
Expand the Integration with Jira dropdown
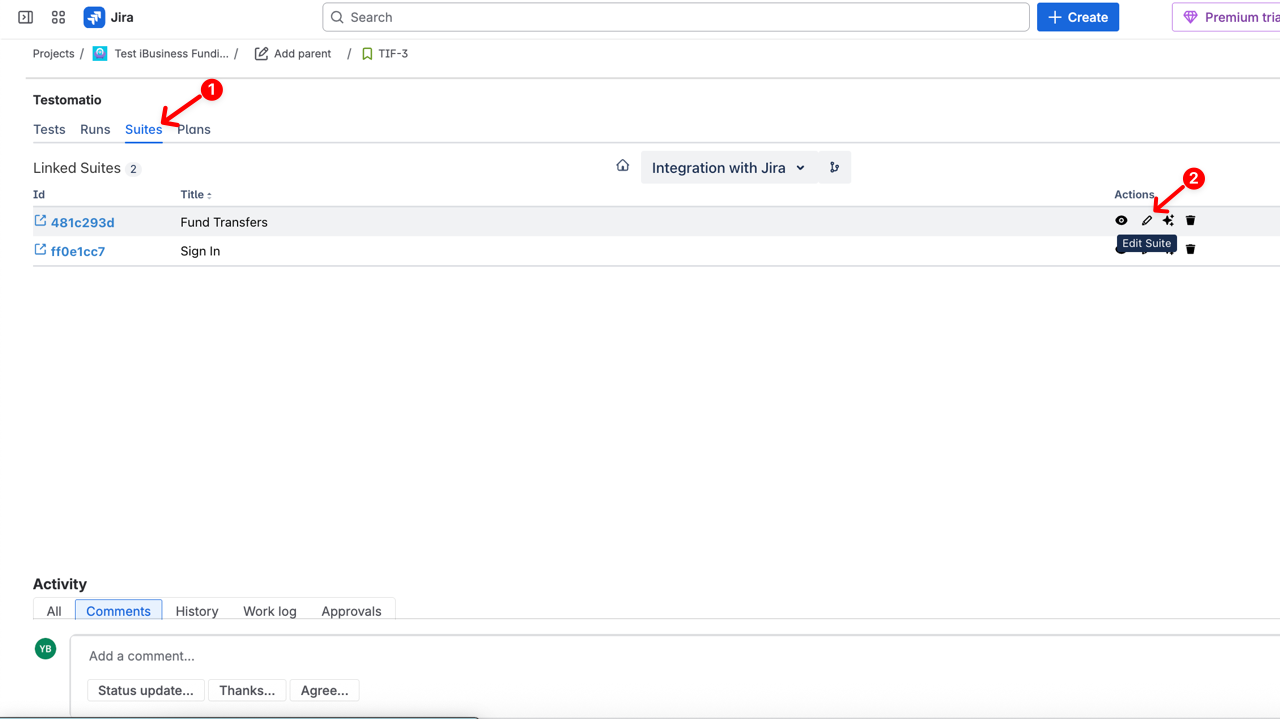pyautogui.click(x=728, y=168)
